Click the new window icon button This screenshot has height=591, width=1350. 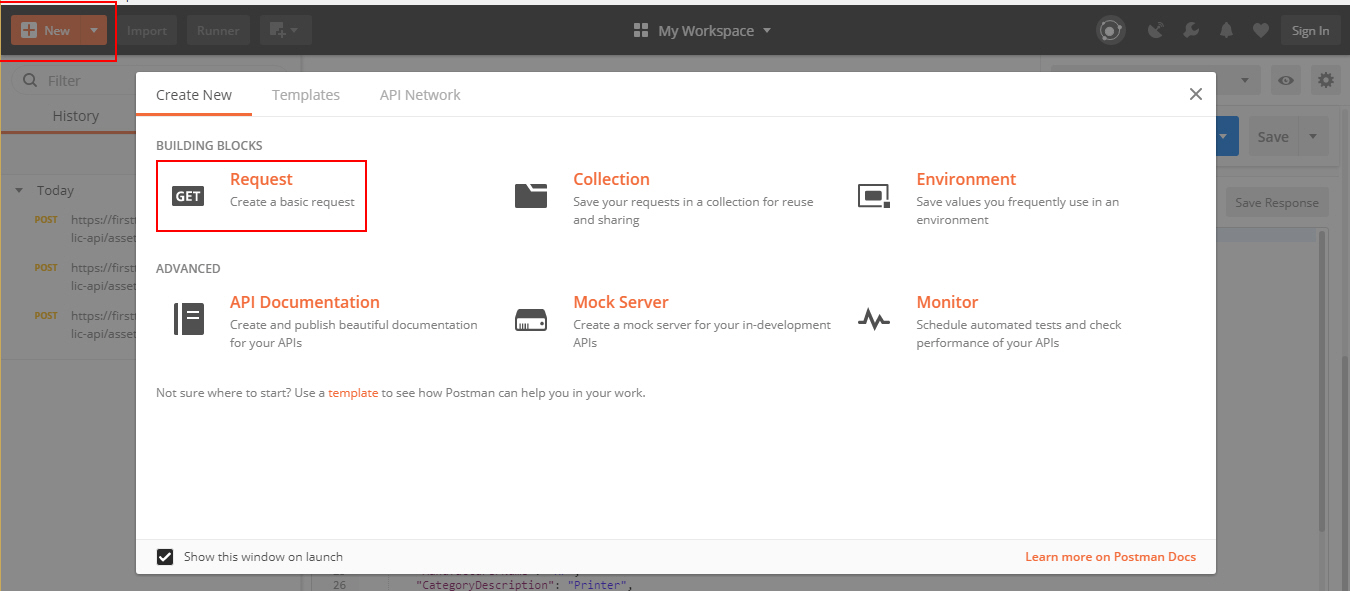(x=285, y=30)
